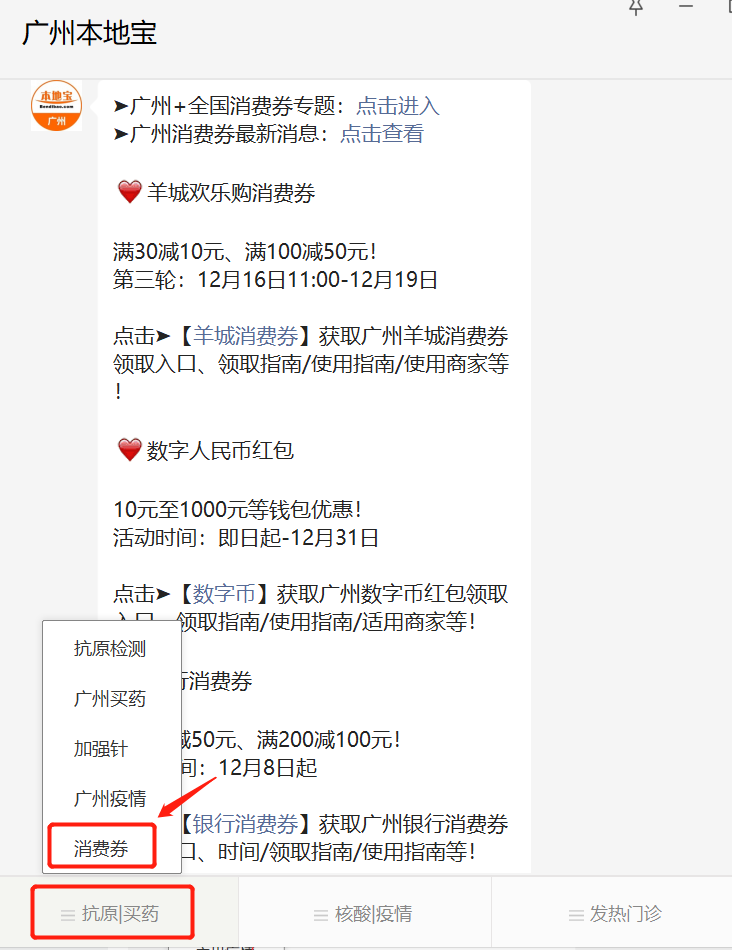Click the red heart before 数字人民币红包
The width and height of the screenshot is (732, 950).
coord(129,450)
